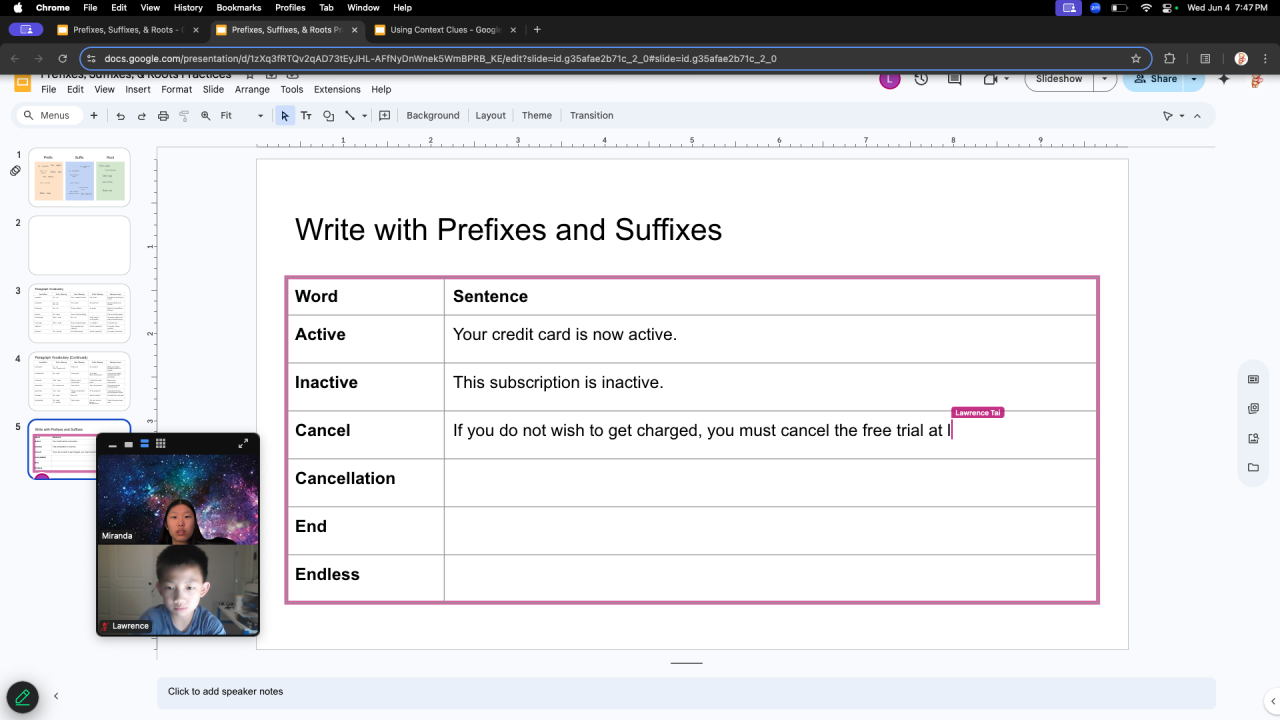1280x720 pixels.
Task: Click the Layout button
Action: tap(490, 116)
